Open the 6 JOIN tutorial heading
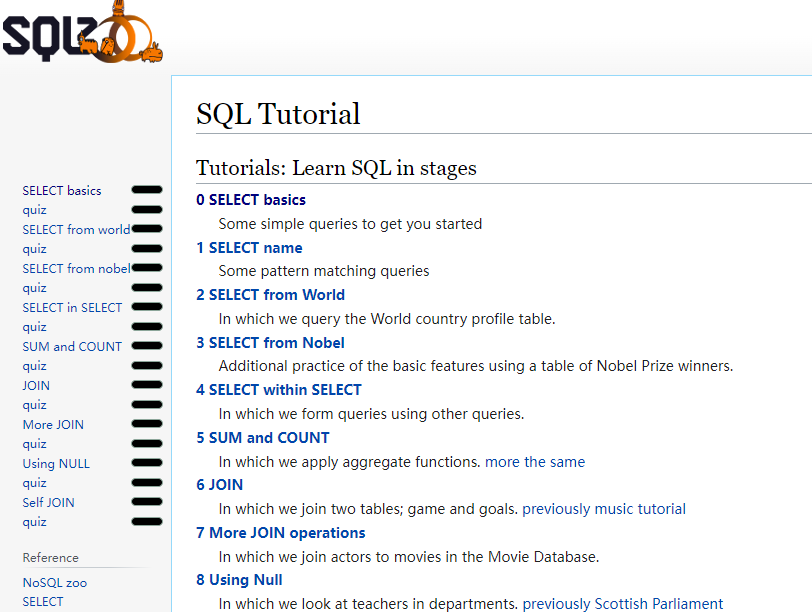Image resolution: width=812 pixels, height=612 pixels. [220, 485]
